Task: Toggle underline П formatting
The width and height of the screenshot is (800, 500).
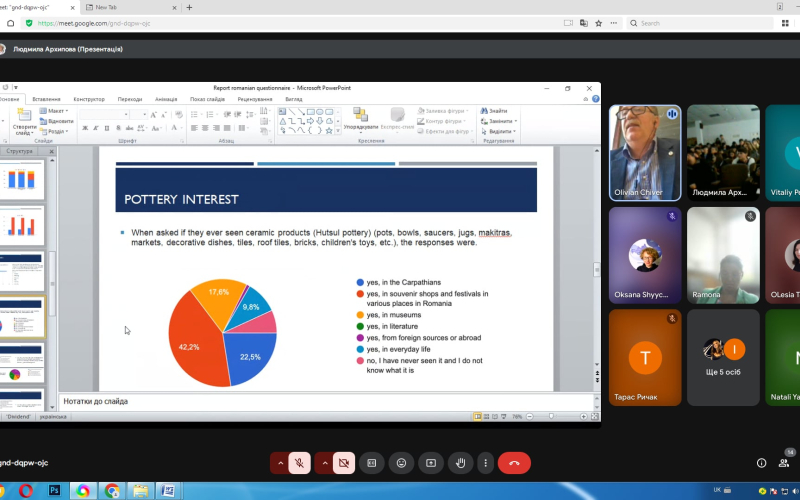Action: pyautogui.click(x=107, y=128)
